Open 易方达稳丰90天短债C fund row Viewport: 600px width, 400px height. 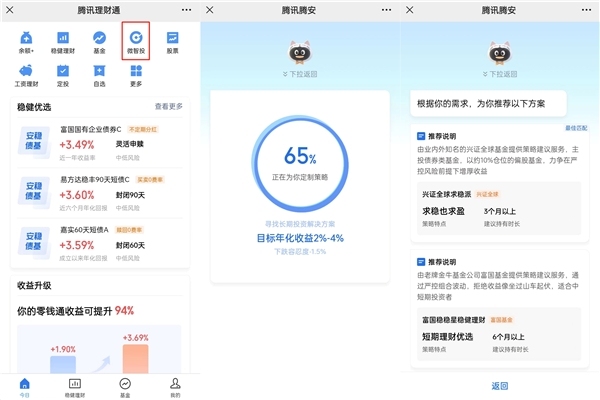coord(100,193)
